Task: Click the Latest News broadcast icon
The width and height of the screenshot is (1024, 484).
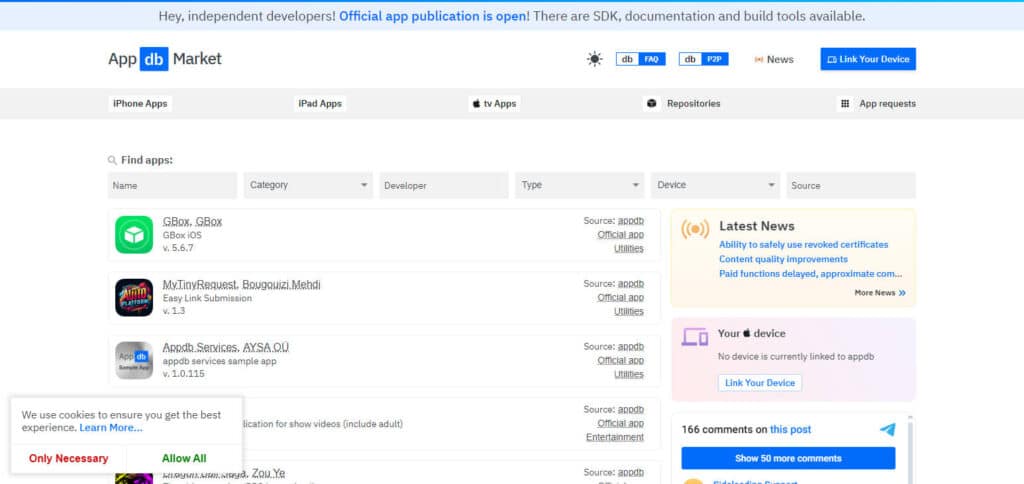Action: click(695, 229)
